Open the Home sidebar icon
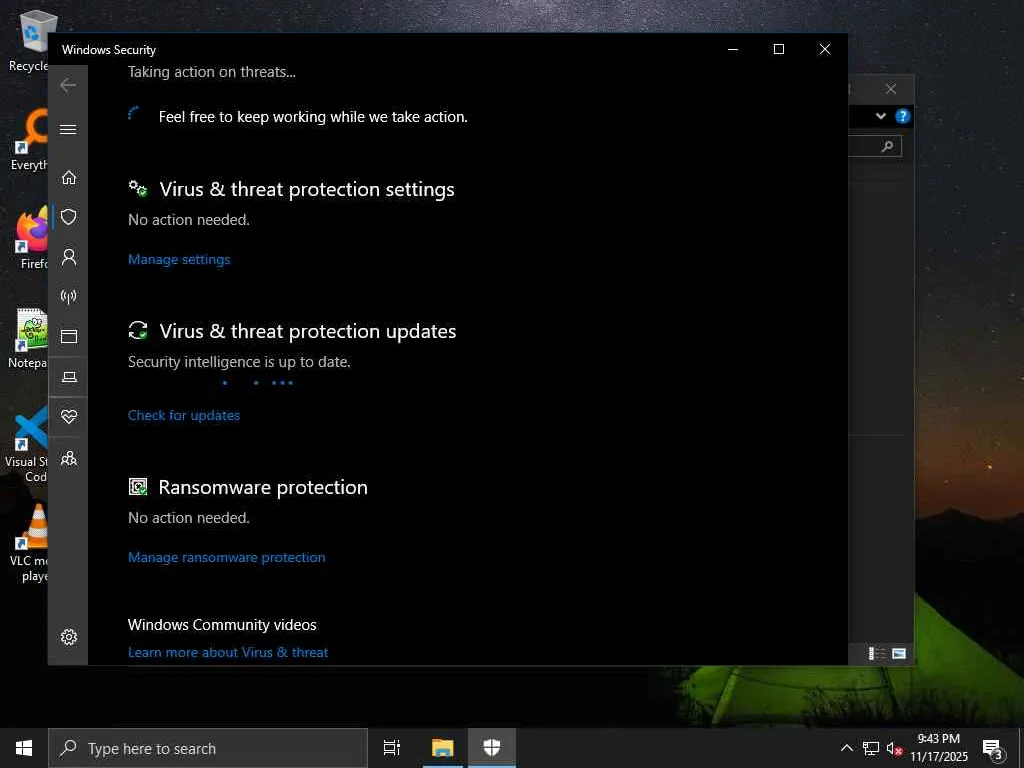Screen dimensions: 1024x768 click(x=69, y=177)
